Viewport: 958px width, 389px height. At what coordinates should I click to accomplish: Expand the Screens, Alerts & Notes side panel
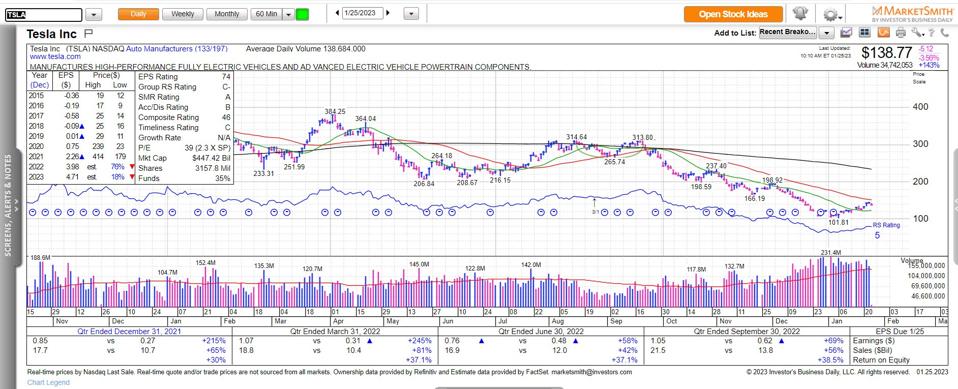point(10,206)
